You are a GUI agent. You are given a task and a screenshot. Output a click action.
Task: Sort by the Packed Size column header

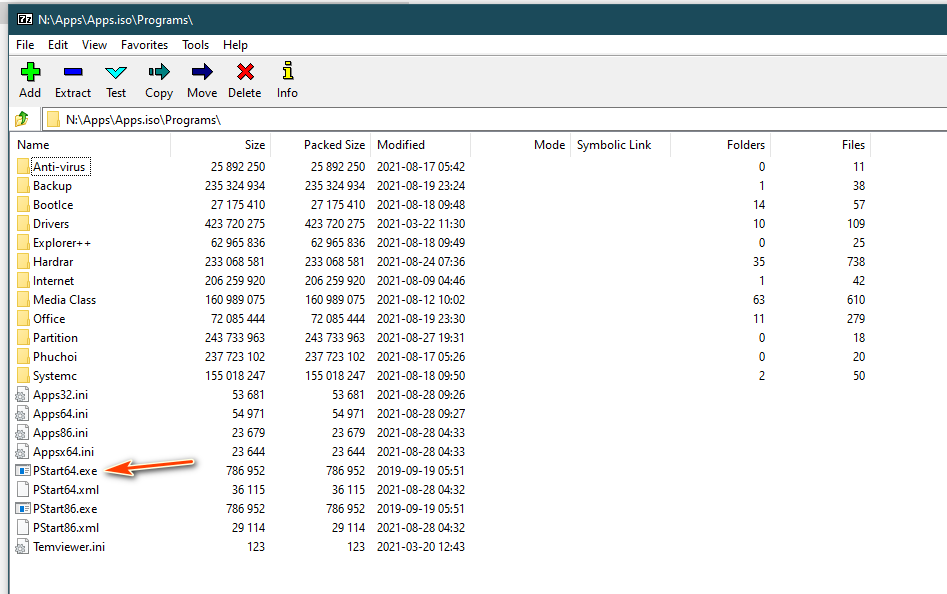click(321, 145)
